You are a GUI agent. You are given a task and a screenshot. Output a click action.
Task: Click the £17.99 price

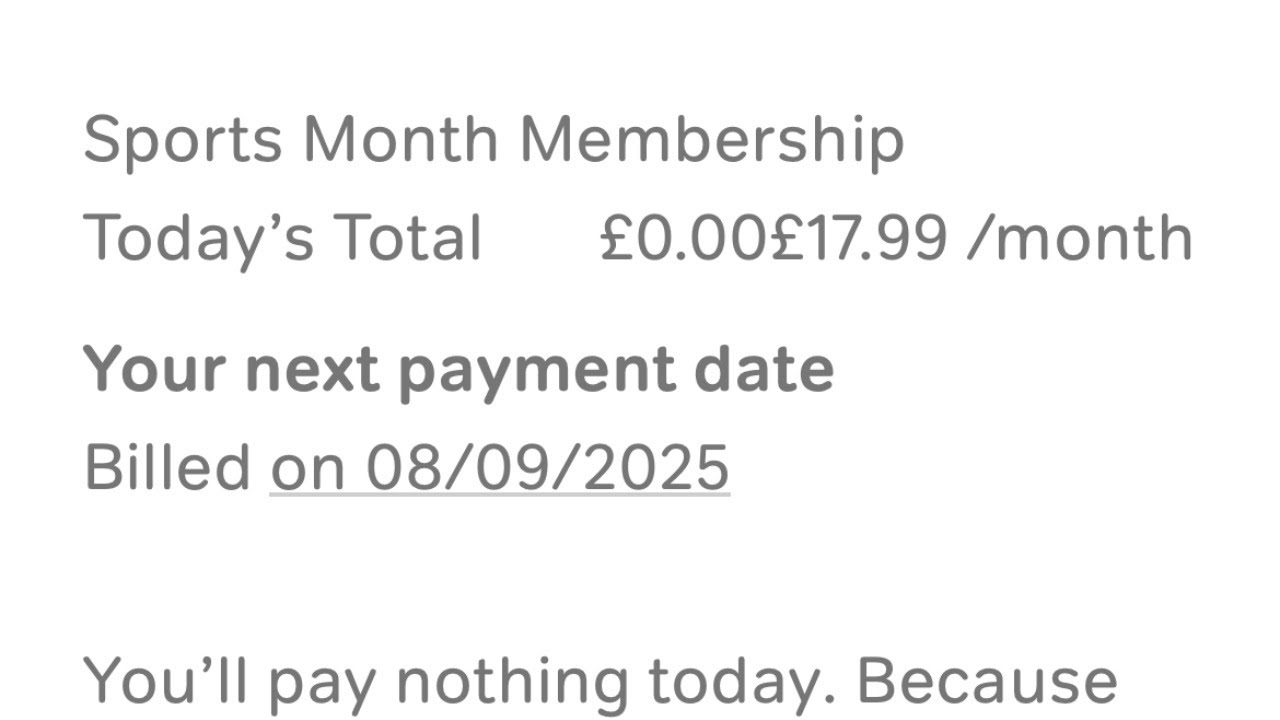[x=858, y=240]
